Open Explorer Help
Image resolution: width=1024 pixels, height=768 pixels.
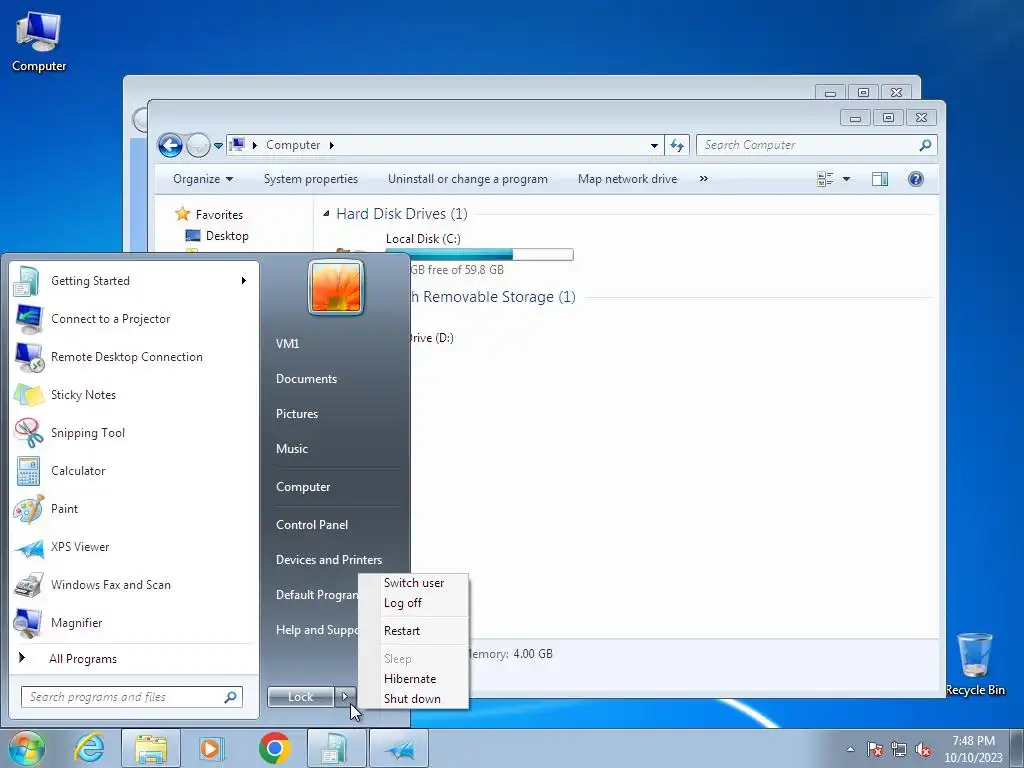(x=916, y=179)
